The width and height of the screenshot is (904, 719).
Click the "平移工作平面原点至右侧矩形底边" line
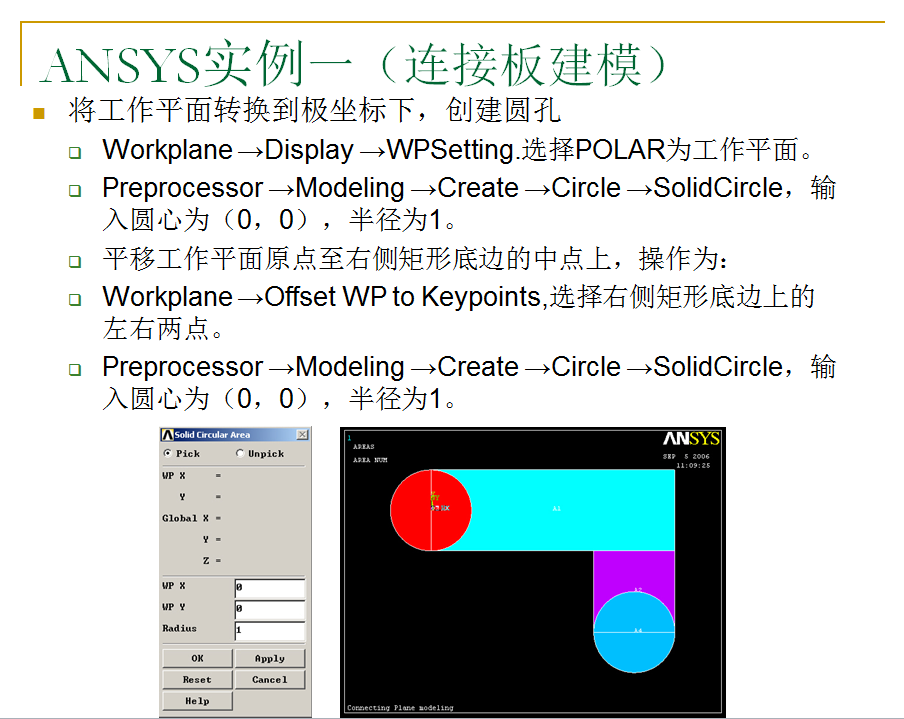415,258
